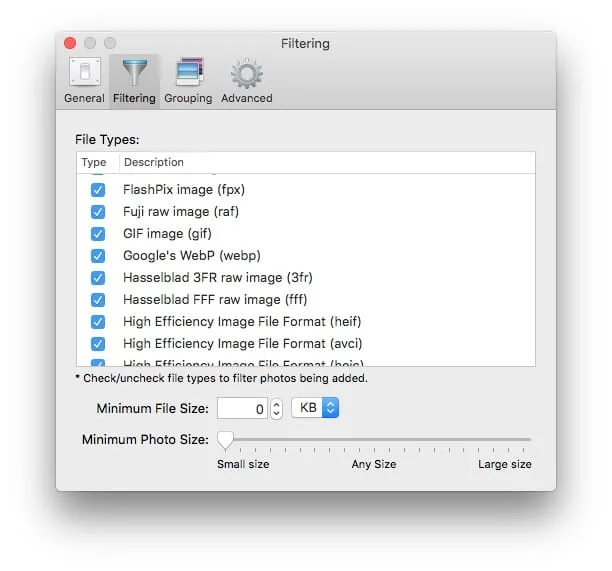Select the Filtering funnel icon
The width and height of the screenshot is (612, 571).
point(135,72)
